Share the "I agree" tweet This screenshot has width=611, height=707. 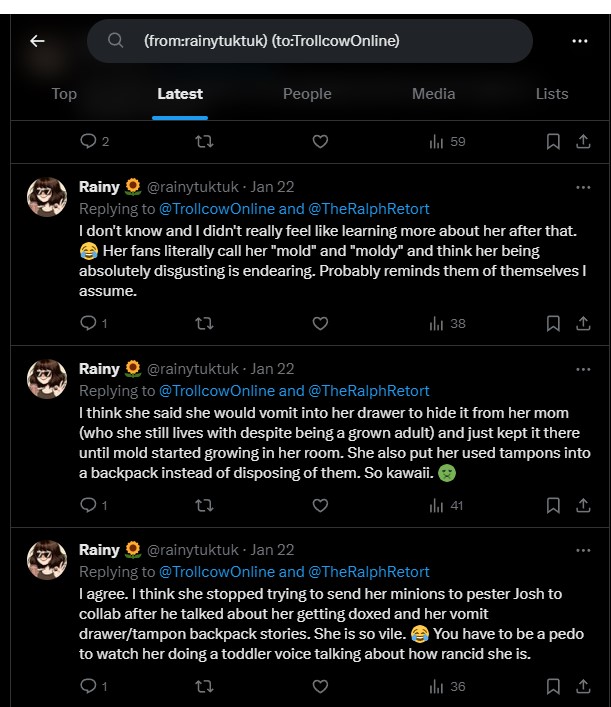(582, 686)
